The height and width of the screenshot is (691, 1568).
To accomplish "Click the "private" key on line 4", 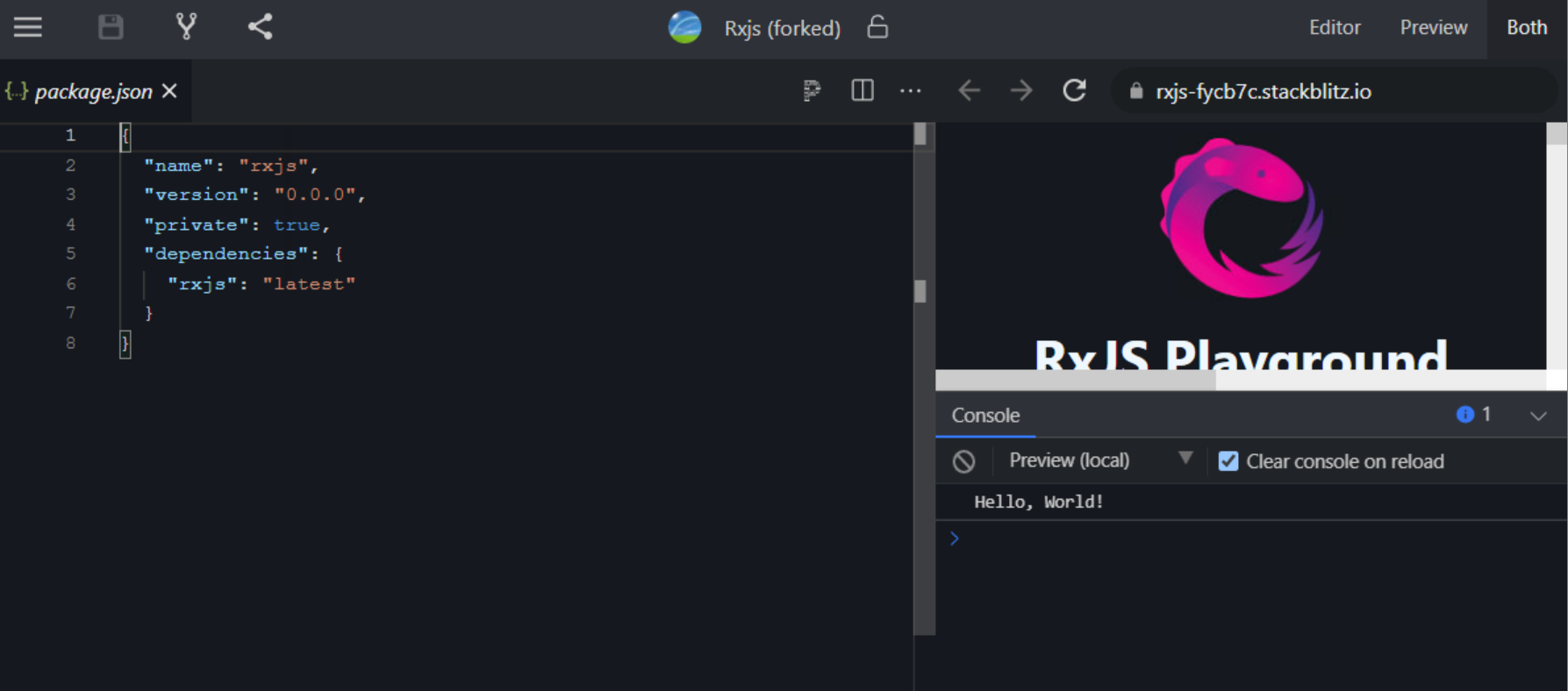I will [x=197, y=224].
